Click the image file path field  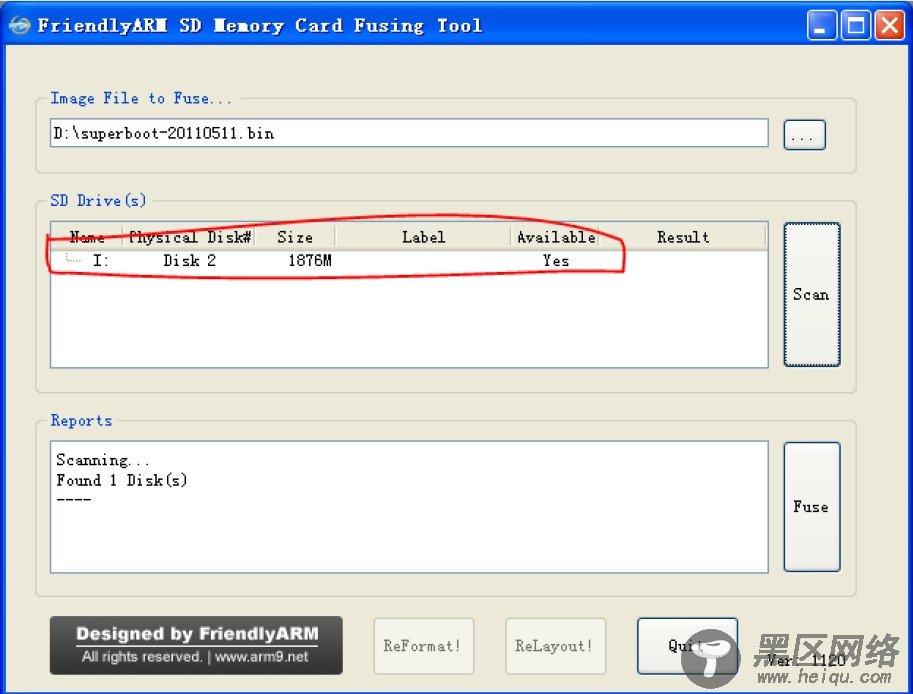[409, 133]
